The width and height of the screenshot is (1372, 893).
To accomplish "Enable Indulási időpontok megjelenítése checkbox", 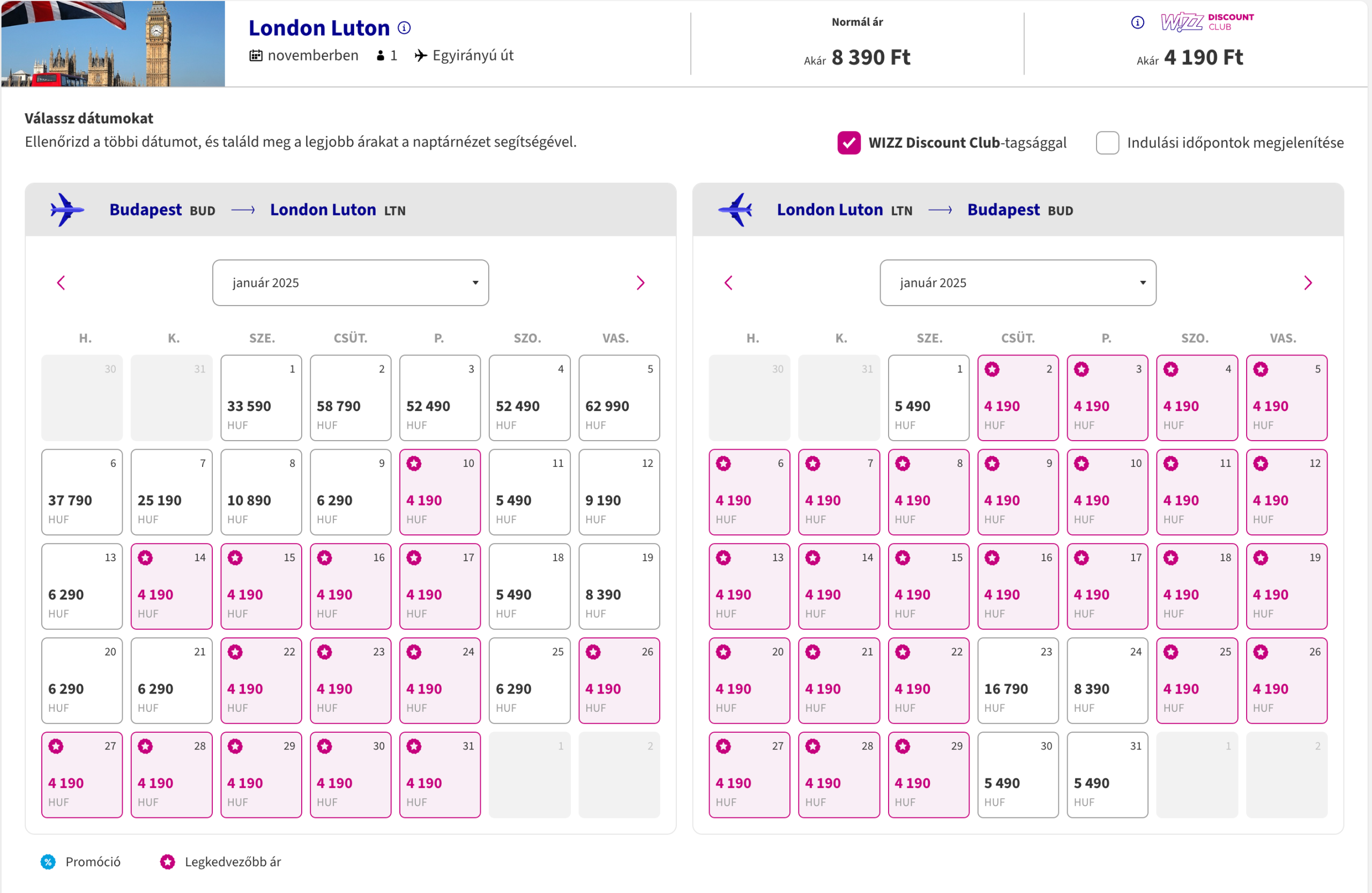I will click(x=1107, y=143).
